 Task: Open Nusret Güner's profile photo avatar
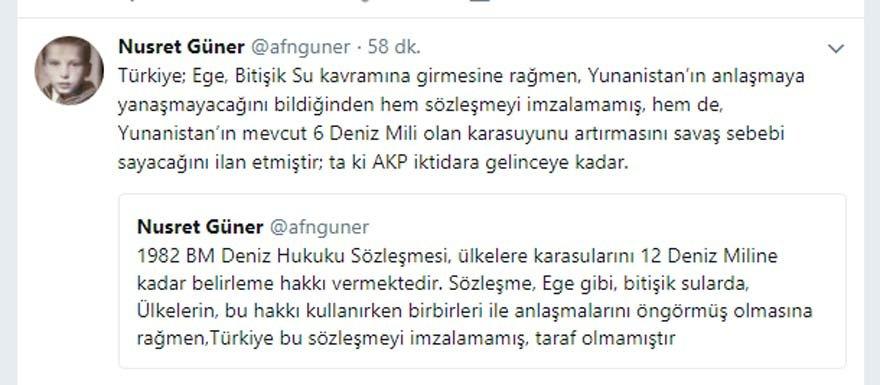pos(69,70)
